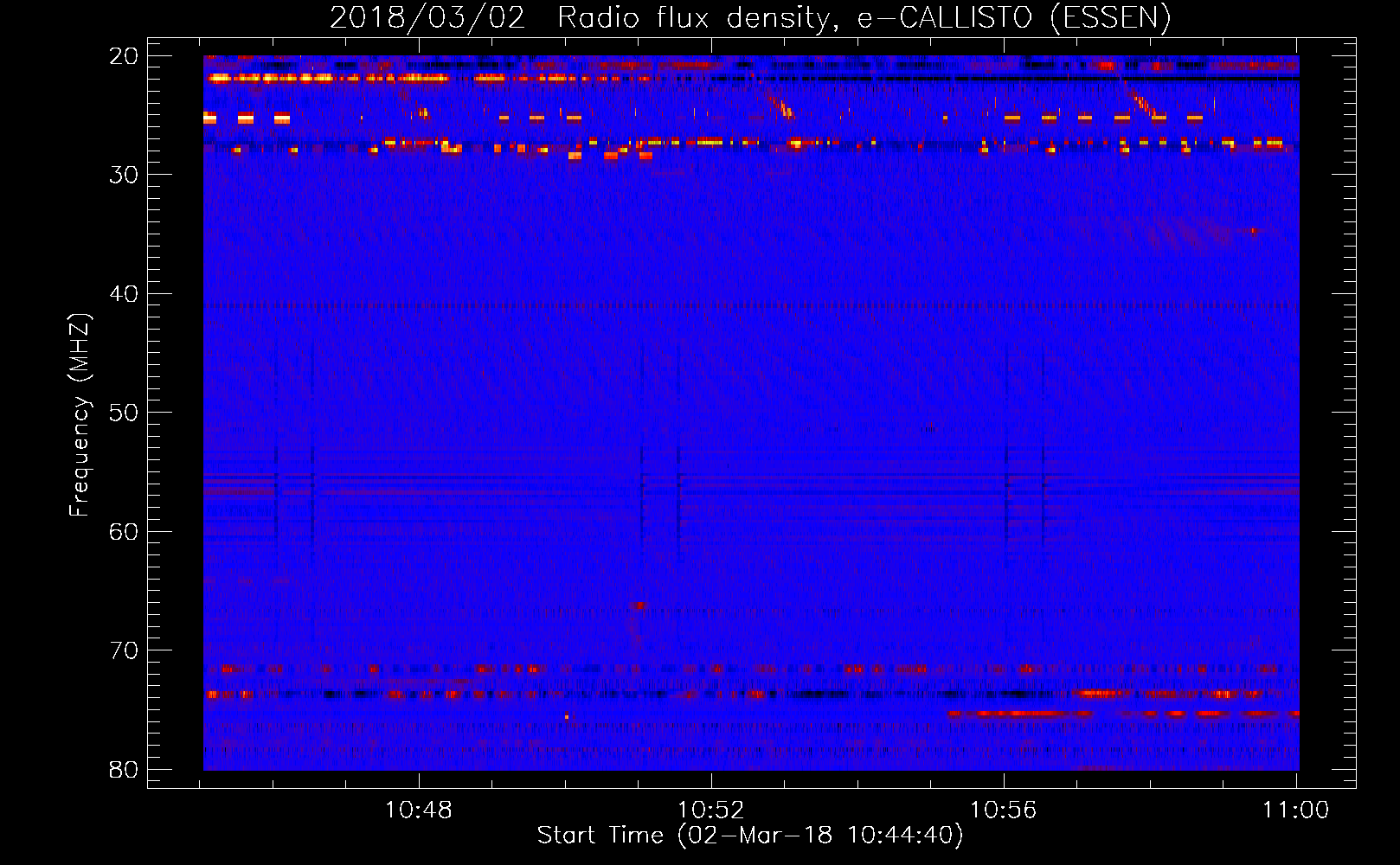1400x865 pixels.
Task: Click the 20 frequency tick label
Action: click(x=124, y=56)
